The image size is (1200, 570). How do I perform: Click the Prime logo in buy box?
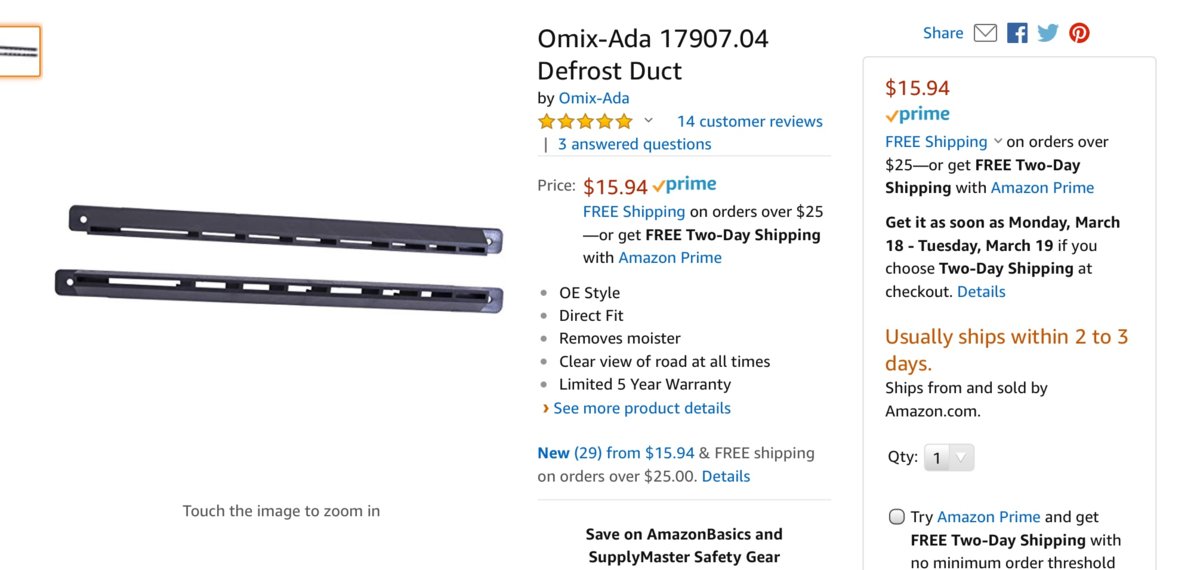[x=917, y=115]
